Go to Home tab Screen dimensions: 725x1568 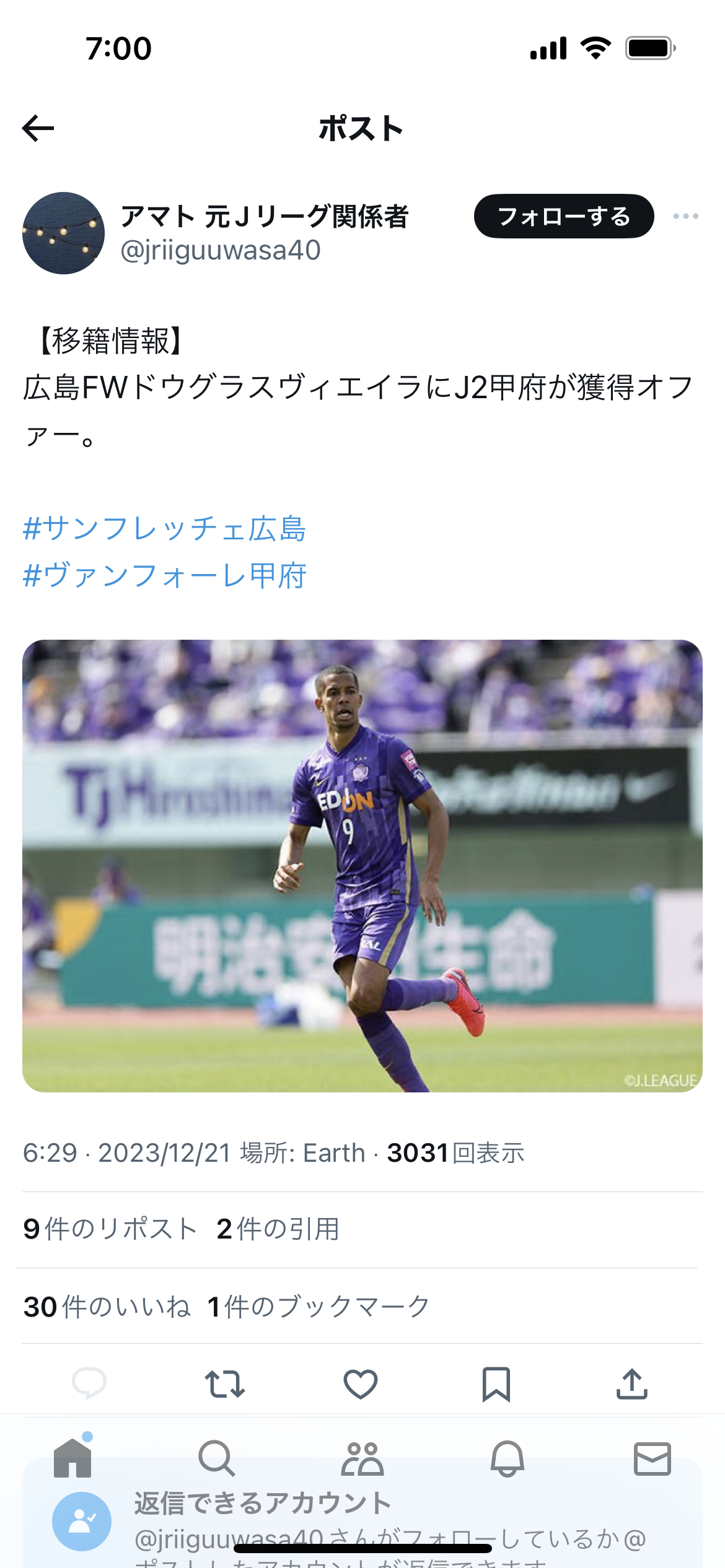click(x=72, y=1458)
